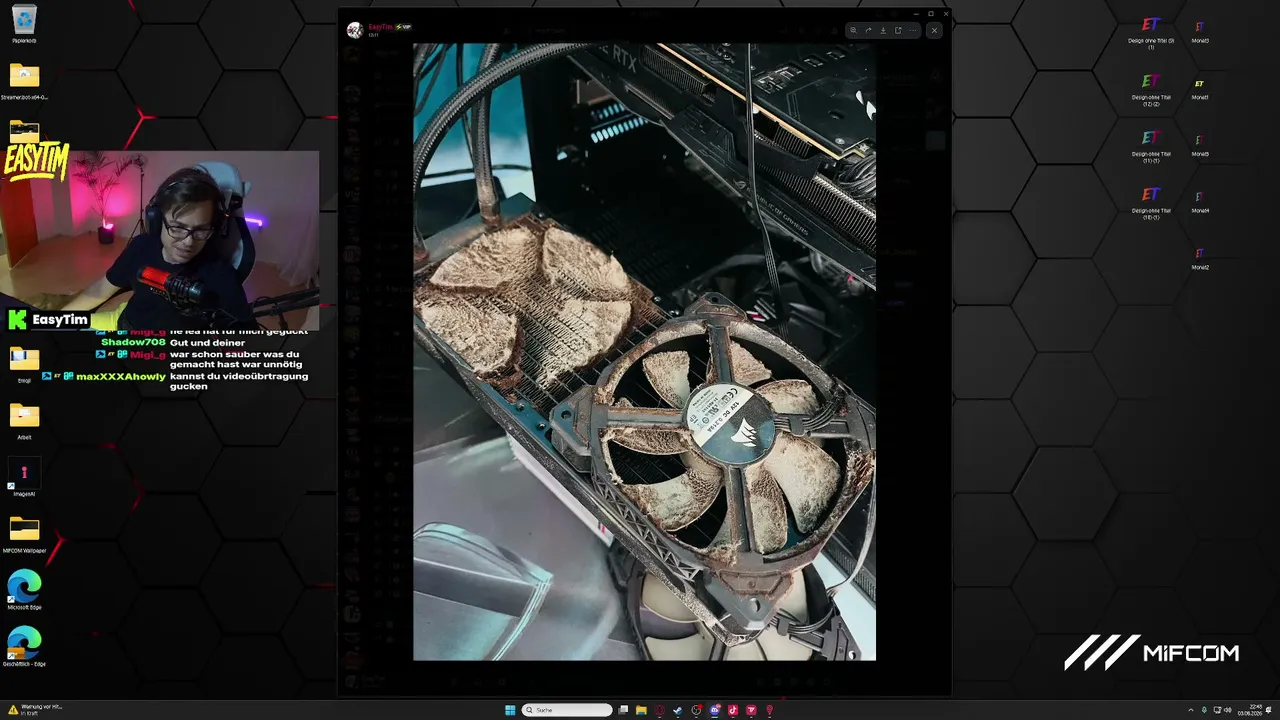Click chat username maxXXXAhowly
Viewport: 1280px width, 720px height.
[121, 377]
